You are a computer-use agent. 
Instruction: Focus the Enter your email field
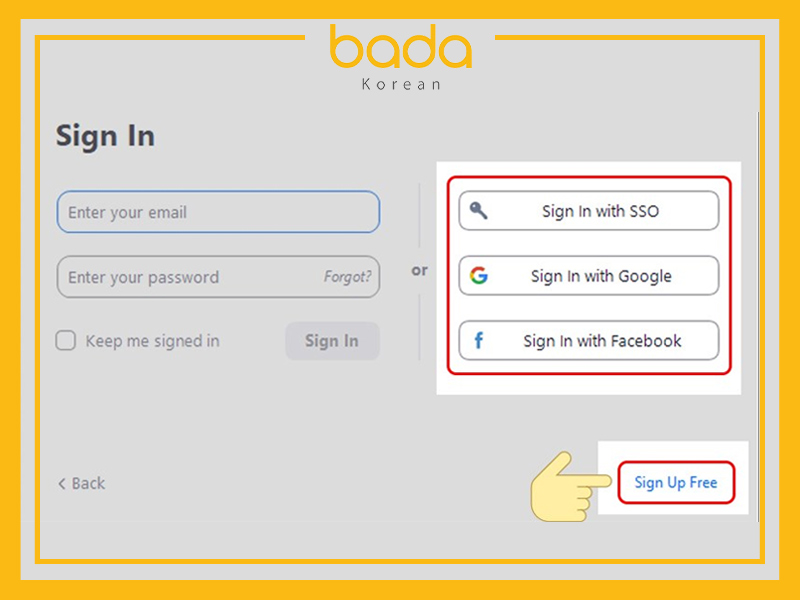coord(218,212)
